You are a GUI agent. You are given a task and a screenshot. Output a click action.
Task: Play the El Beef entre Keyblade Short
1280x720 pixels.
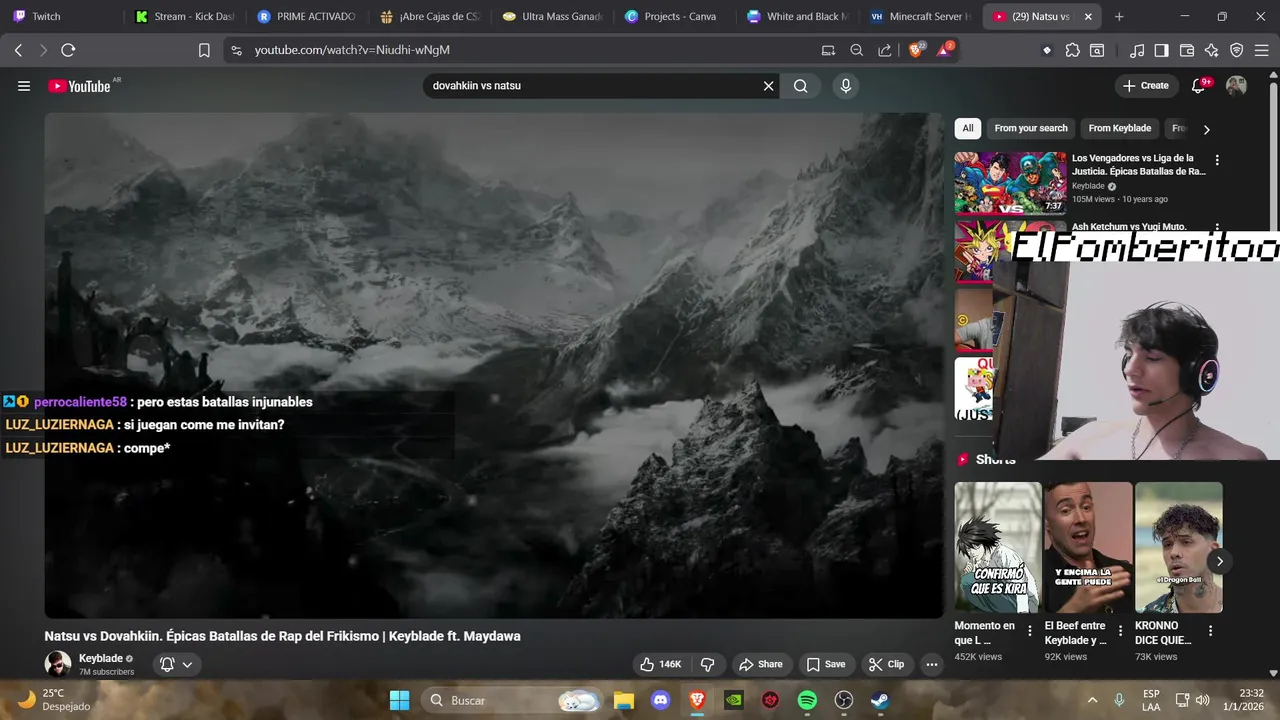(x=1088, y=547)
